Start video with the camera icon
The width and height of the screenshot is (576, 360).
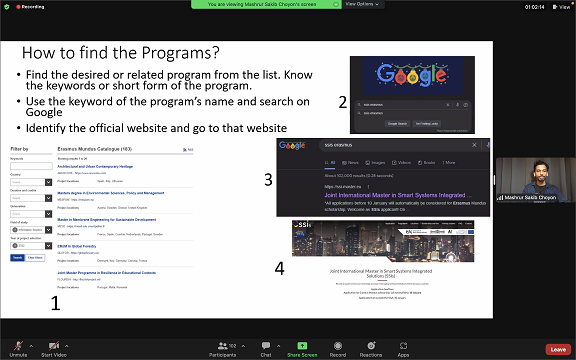pyautogui.click(x=54, y=346)
